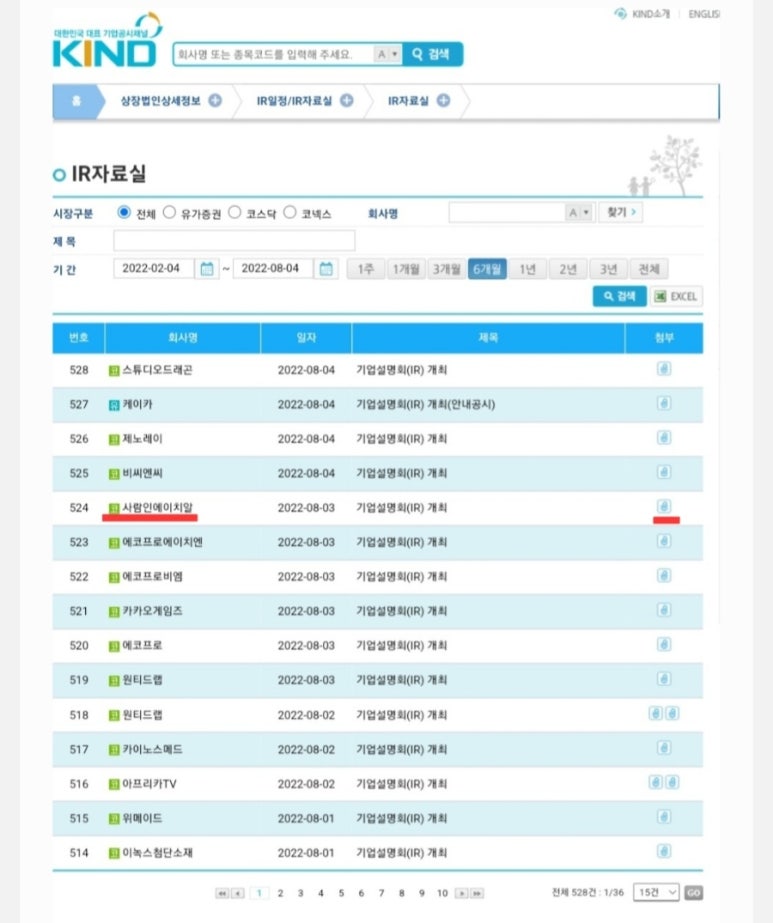This screenshot has width=773, height=923.
Task: Open first attachment for 원티드랩 row 518
Action: pyautogui.click(x=655, y=713)
